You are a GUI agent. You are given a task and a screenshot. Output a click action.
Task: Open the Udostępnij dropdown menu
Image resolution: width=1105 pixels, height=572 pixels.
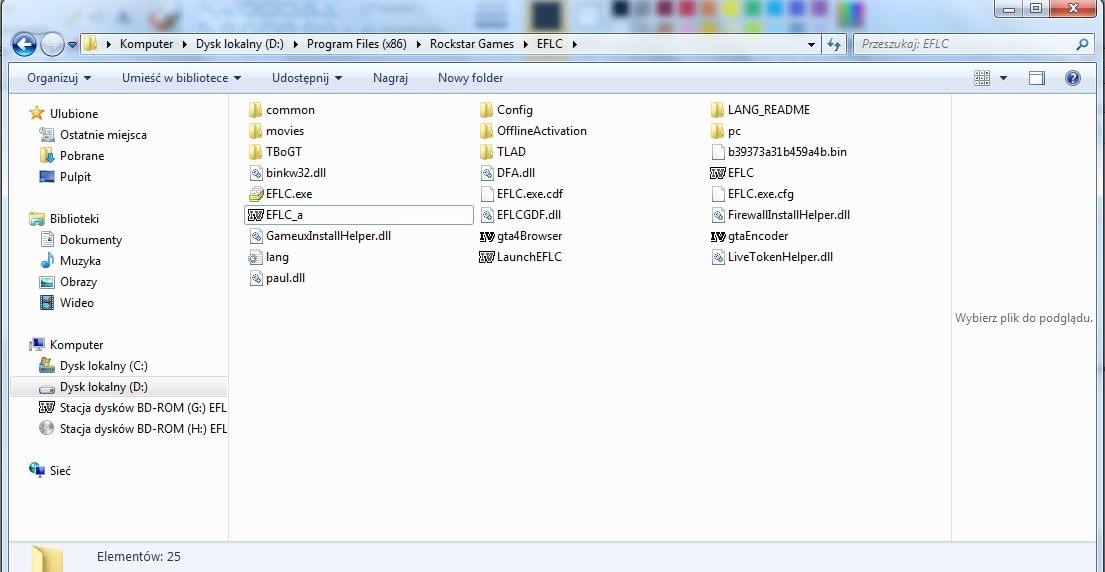tap(306, 78)
